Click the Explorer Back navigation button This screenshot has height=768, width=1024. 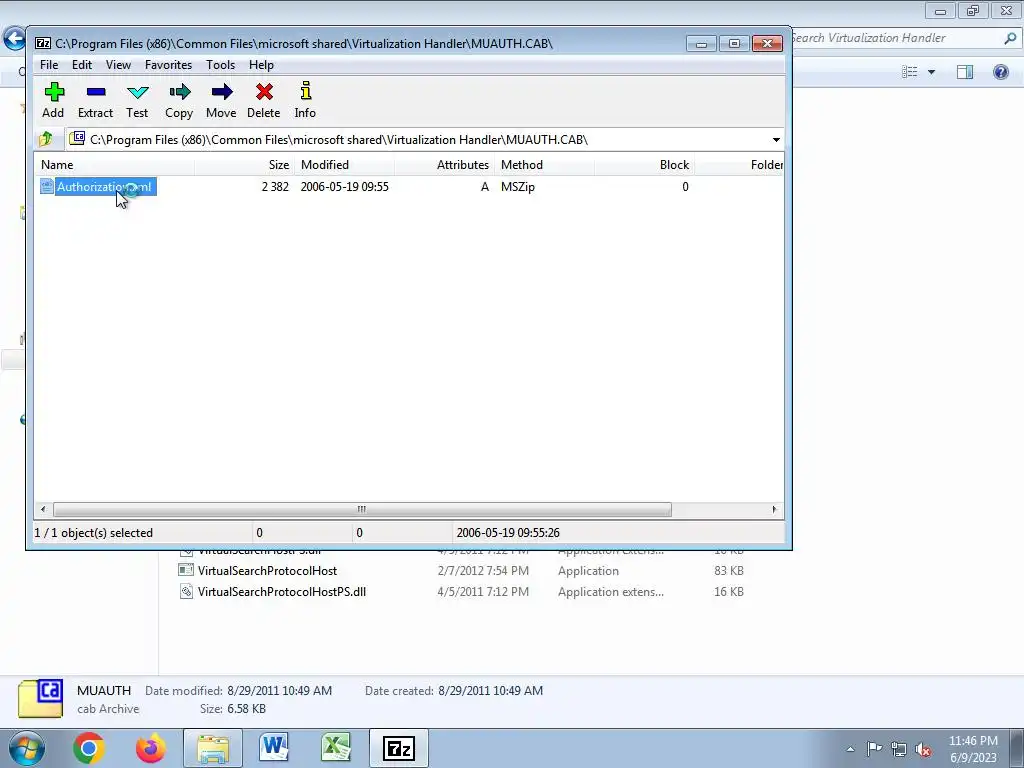(14, 38)
